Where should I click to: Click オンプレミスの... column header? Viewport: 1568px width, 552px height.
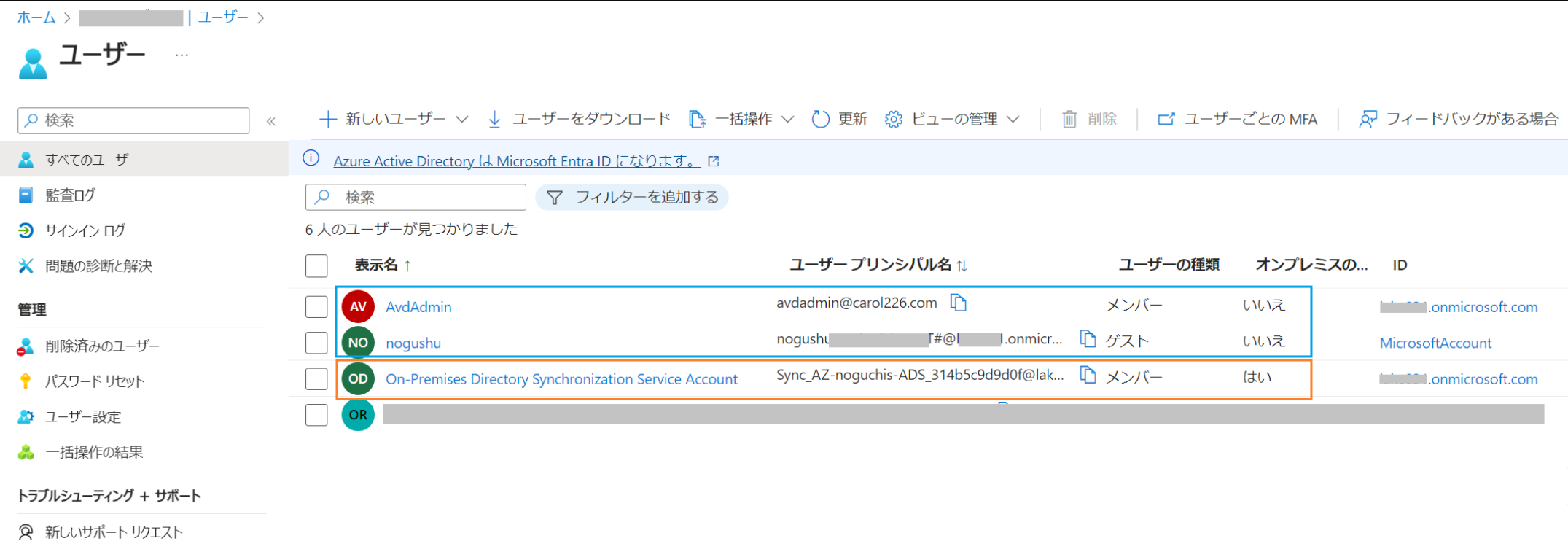coord(1311,265)
